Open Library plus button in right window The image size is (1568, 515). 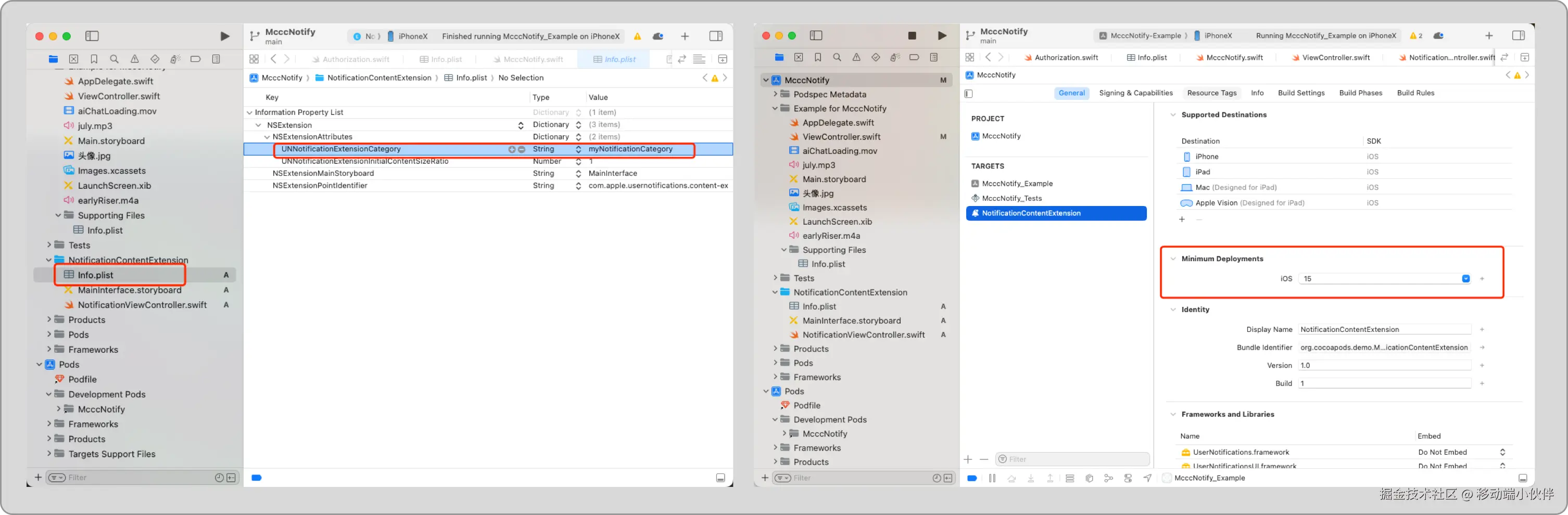(x=1489, y=36)
